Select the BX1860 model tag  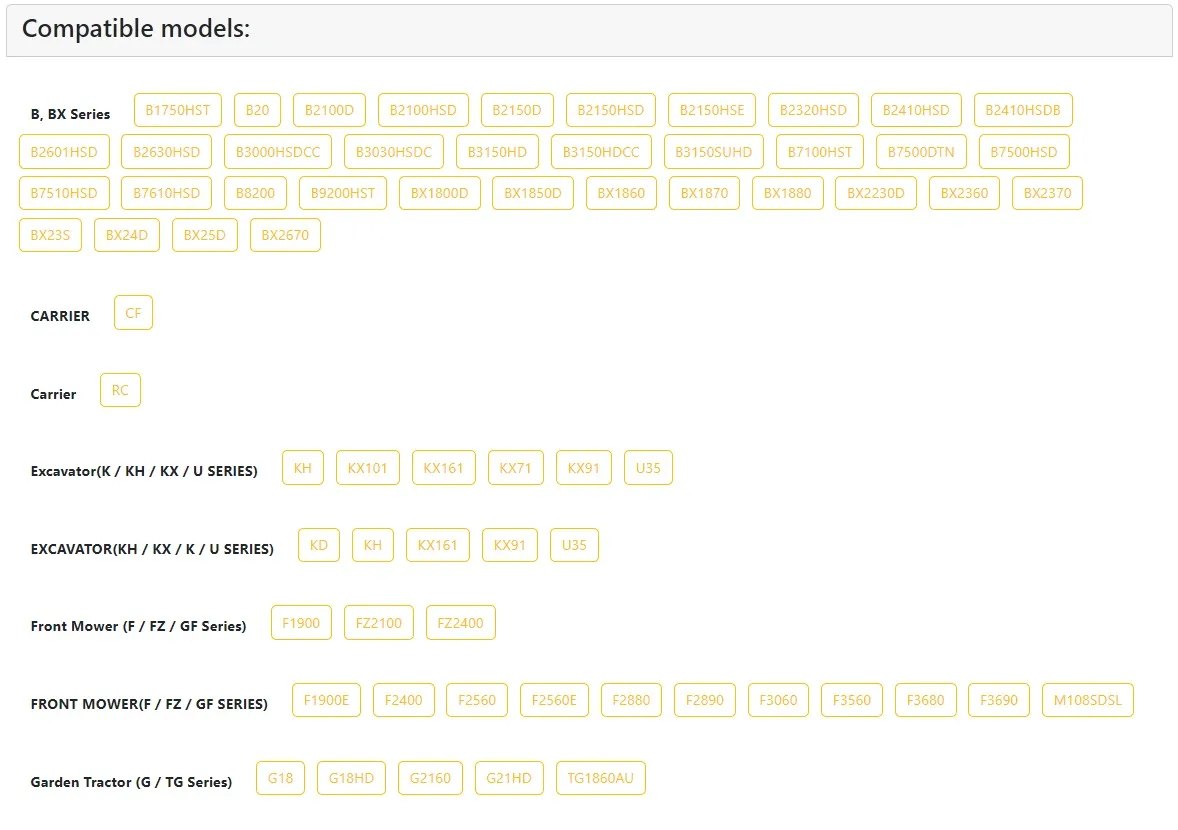point(621,193)
